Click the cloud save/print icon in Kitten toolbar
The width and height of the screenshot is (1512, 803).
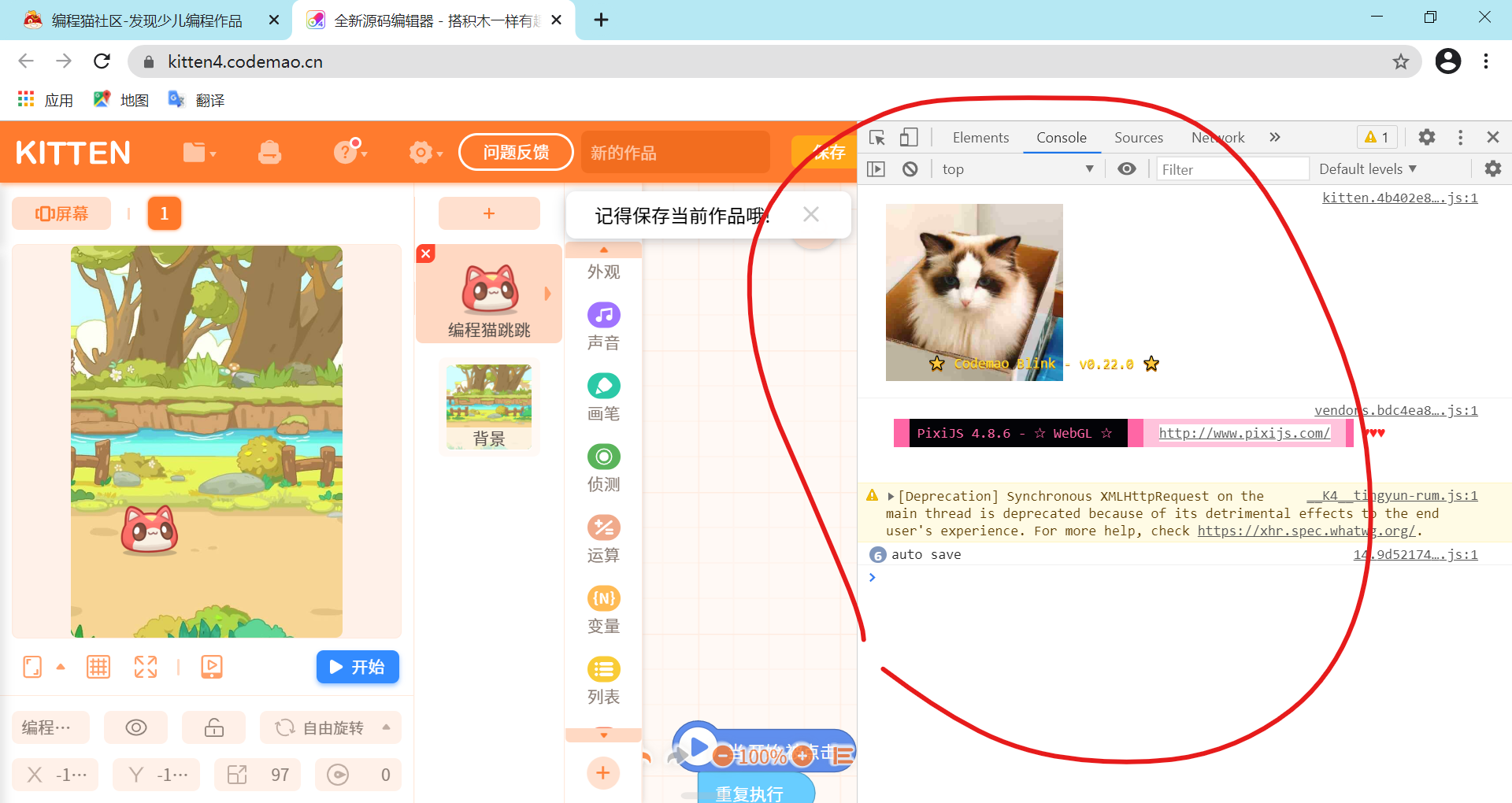269,152
